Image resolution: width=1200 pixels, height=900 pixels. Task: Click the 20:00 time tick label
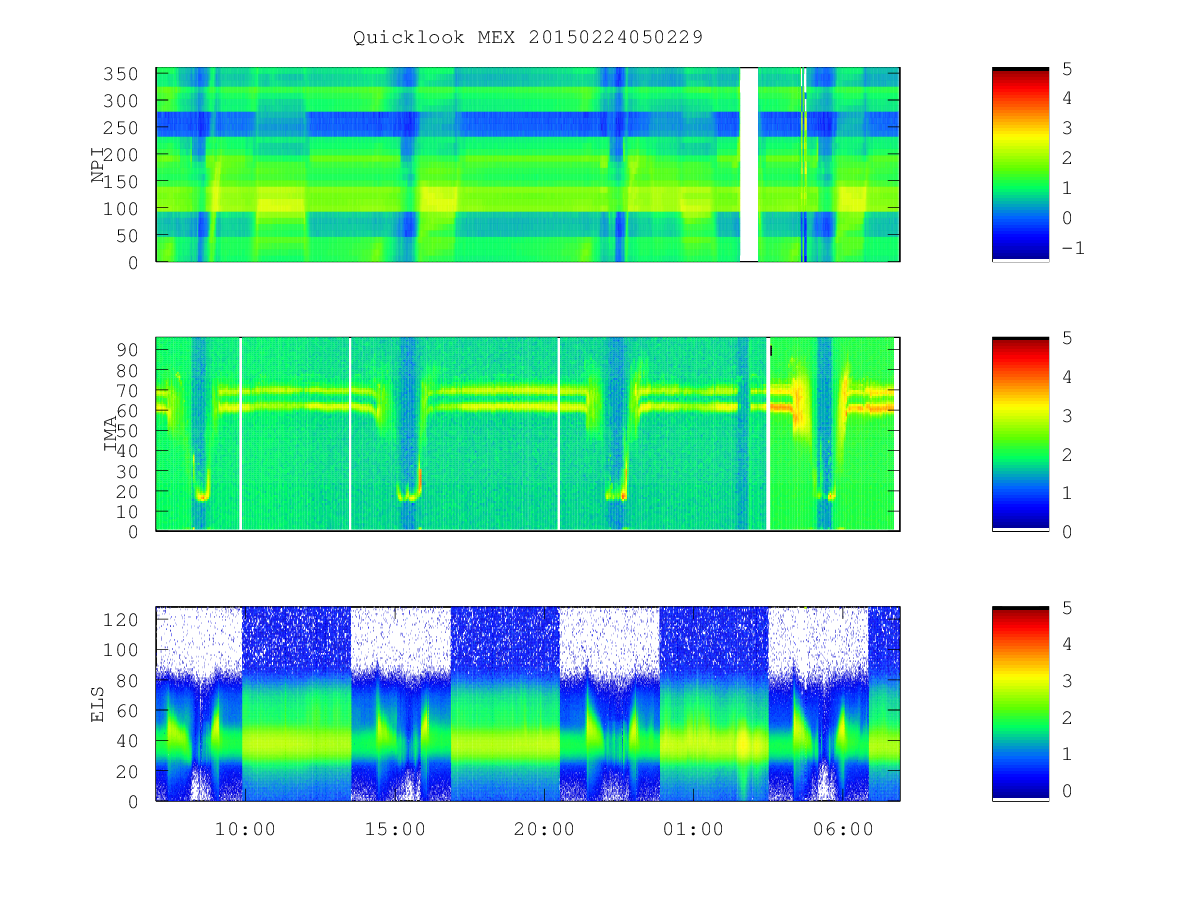click(544, 829)
